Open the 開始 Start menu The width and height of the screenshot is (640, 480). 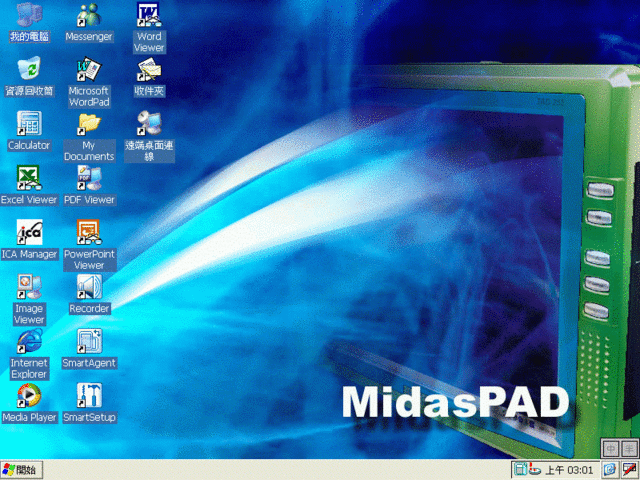point(21,470)
